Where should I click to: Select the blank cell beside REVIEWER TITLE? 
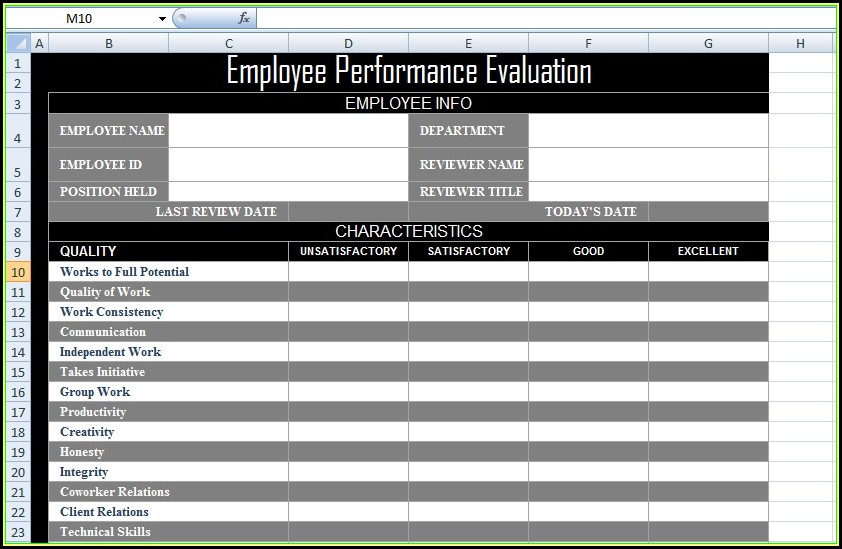tap(648, 192)
